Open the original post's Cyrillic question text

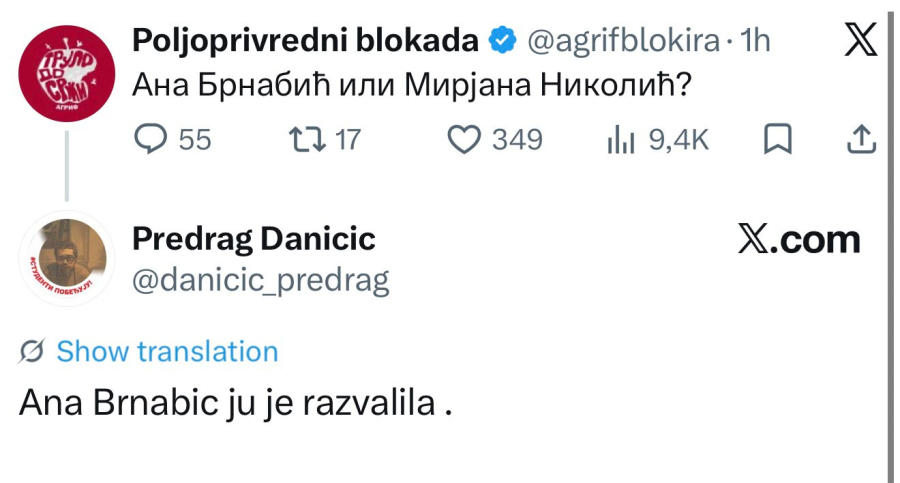pyautogui.click(x=412, y=86)
